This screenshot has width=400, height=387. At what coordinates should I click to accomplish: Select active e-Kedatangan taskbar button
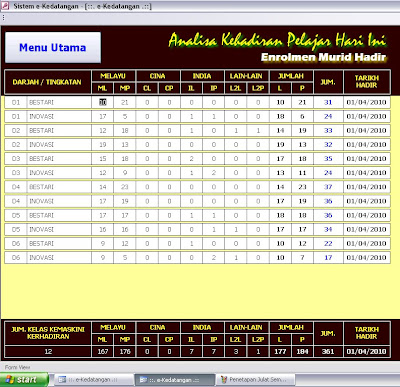[x=175, y=380]
